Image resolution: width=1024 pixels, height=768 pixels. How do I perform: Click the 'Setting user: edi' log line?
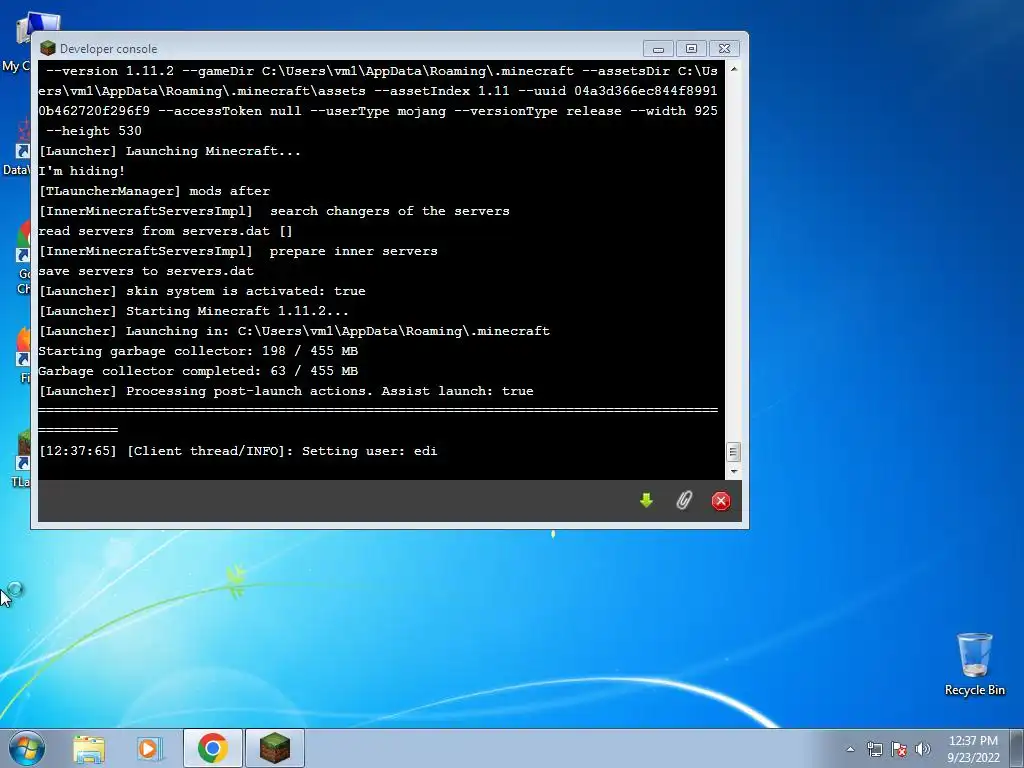click(x=238, y=451)
